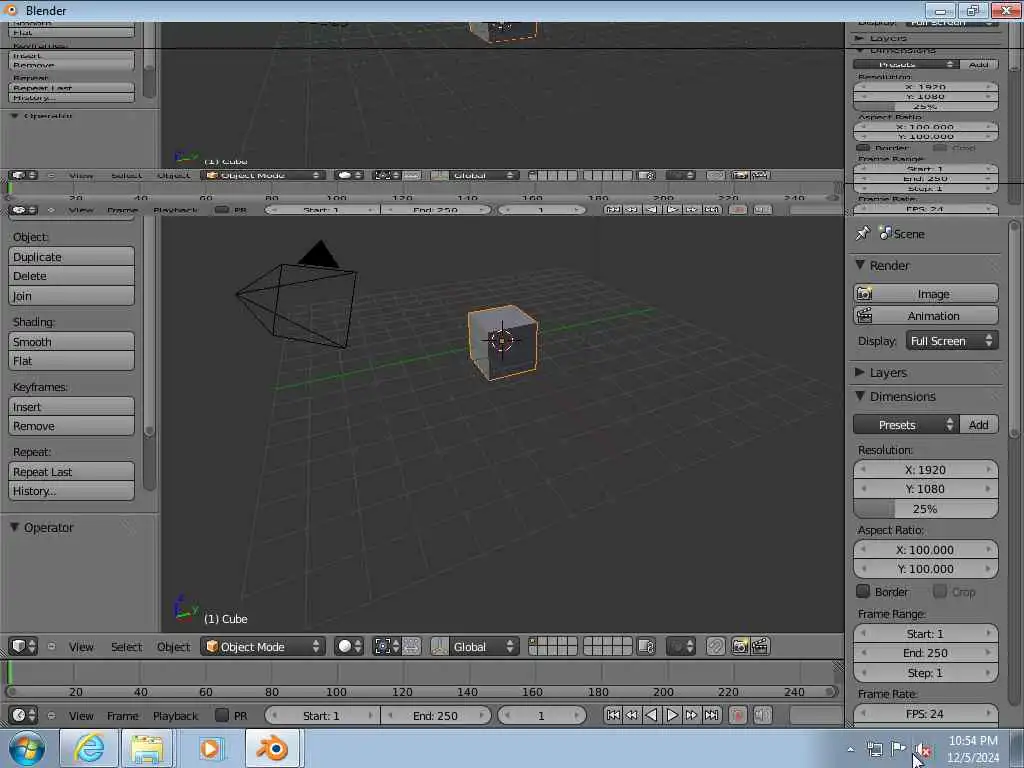Open the Object Mode dropdown
This screenshot has height=768, width=1024.
(263, 647)
